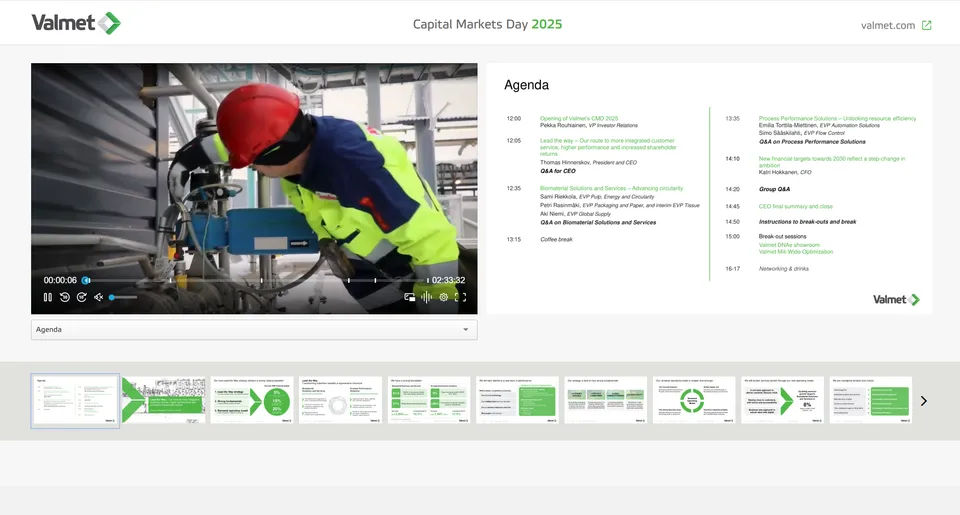Click the video seek progress bar
The height and width of the screenshot is (515, 960).
(x=256, y=280)
